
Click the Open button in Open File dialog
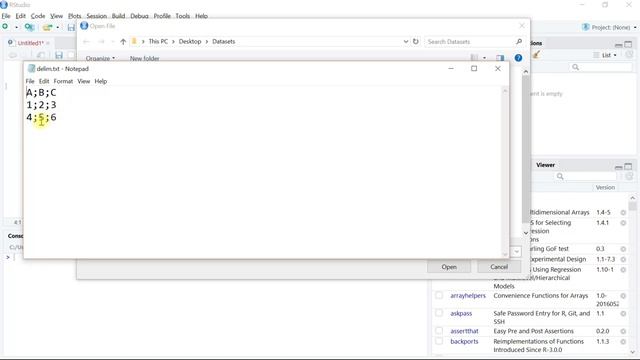tap(449, 267)
